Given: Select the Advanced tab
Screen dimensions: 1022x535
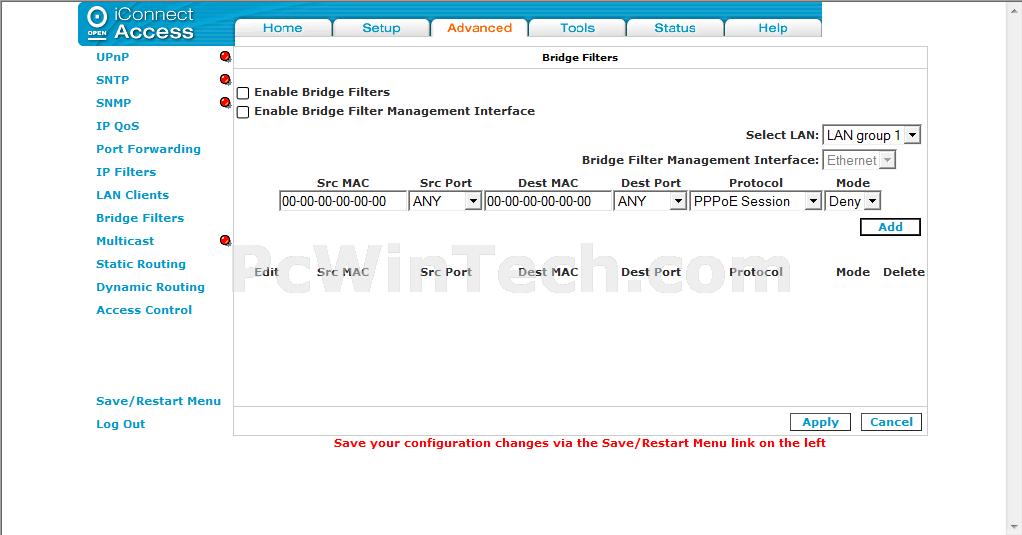Looking at the screenshot, I should click(x=480, y=28).
